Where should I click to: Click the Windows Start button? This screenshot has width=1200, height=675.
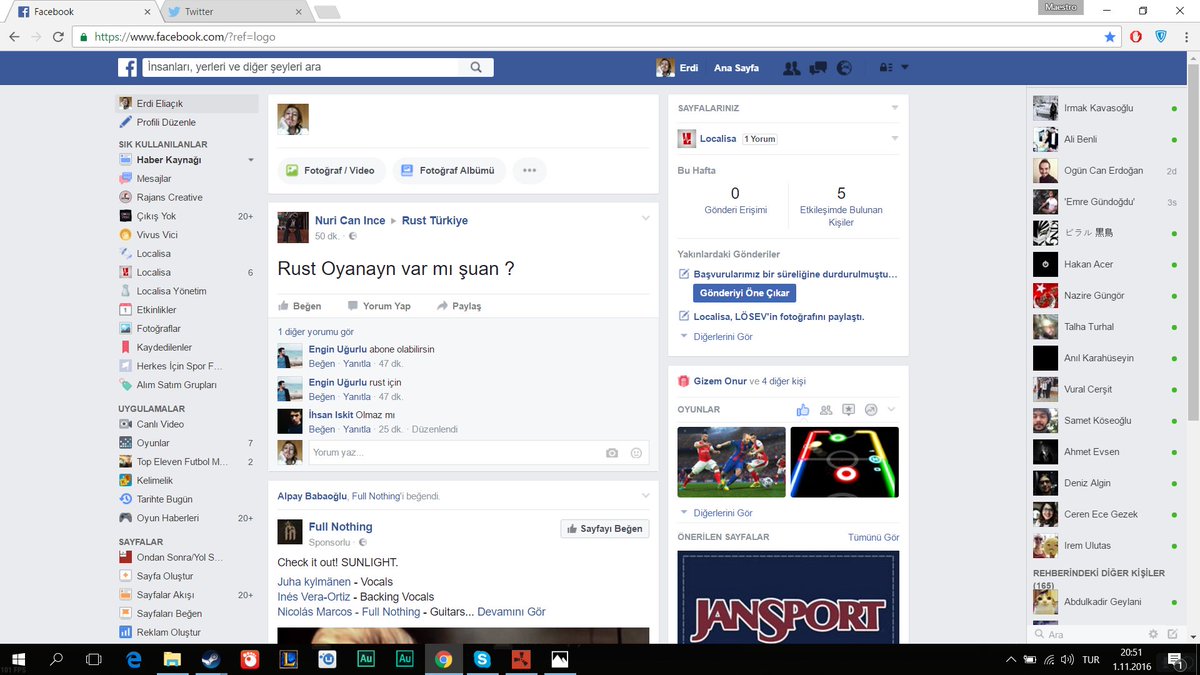point(19,659)
